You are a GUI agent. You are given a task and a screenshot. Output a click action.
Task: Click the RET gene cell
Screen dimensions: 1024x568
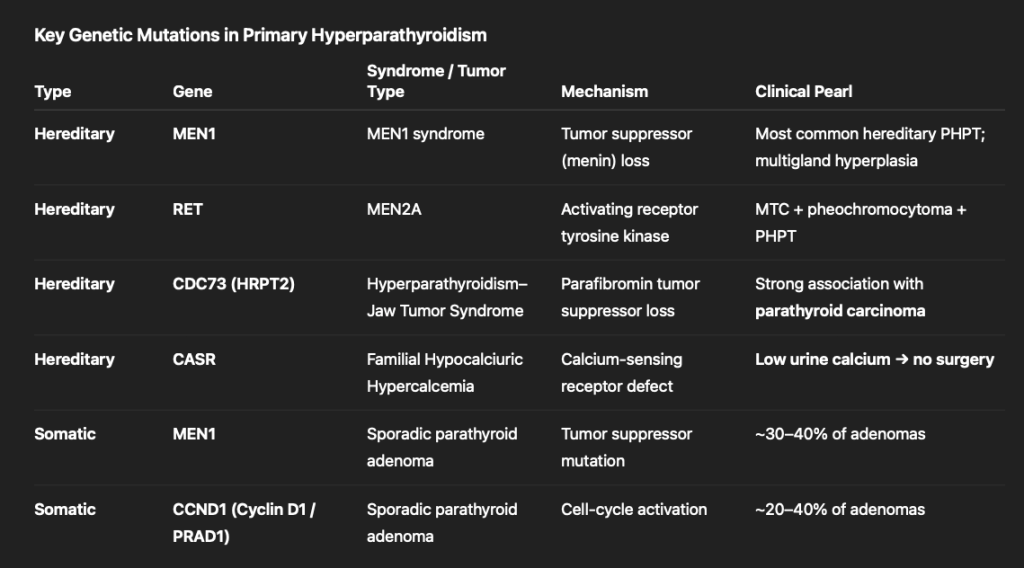coord(187,209)
